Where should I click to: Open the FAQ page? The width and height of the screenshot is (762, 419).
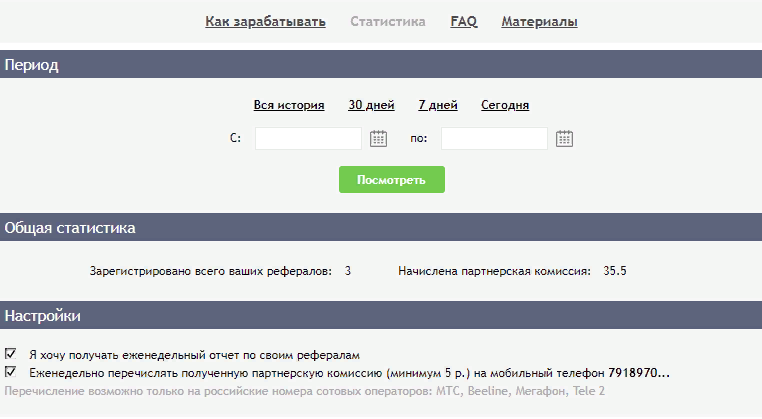463,21
